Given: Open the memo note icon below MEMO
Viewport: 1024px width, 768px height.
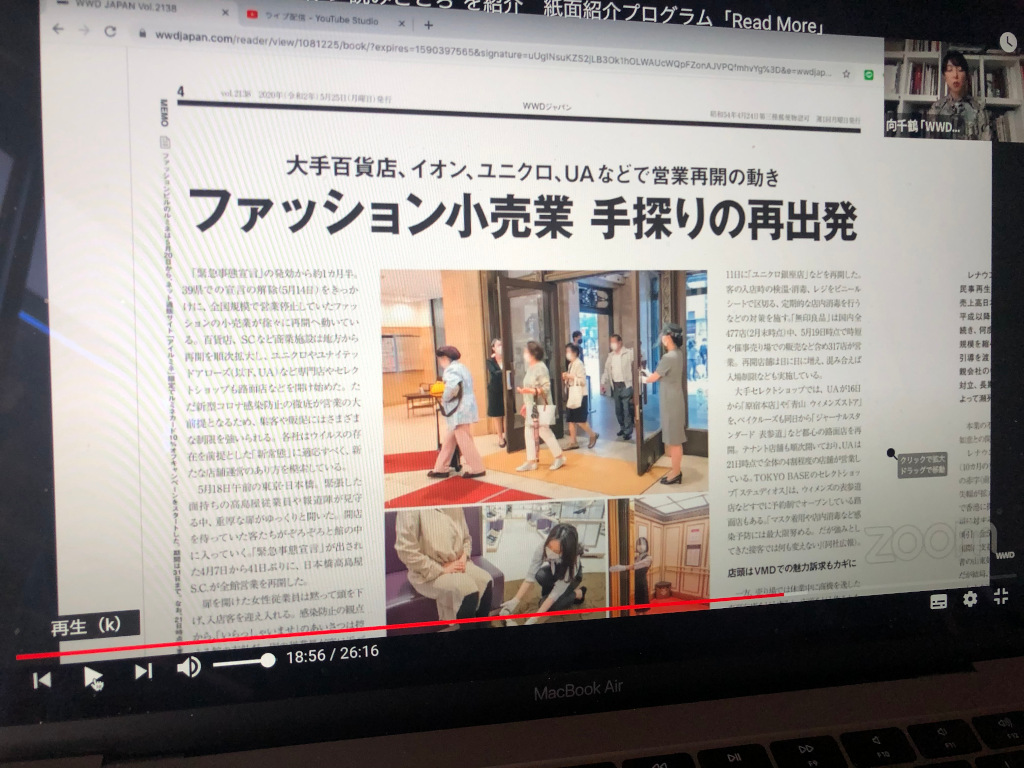Looking at the screenshot, I should (x=165, y=142).
